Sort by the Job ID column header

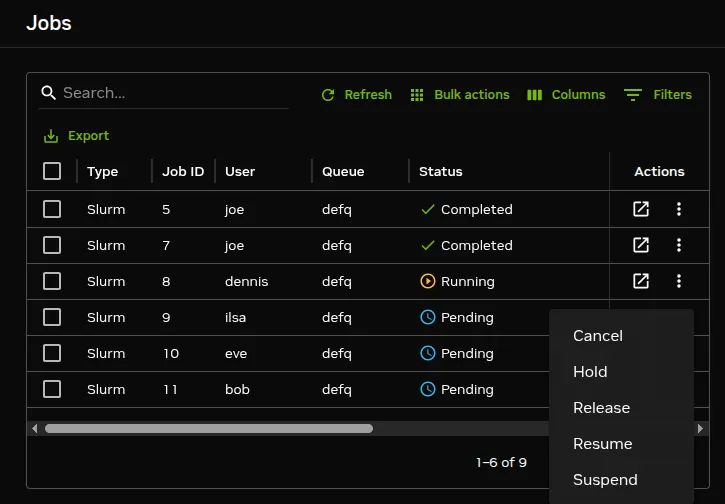183,172
